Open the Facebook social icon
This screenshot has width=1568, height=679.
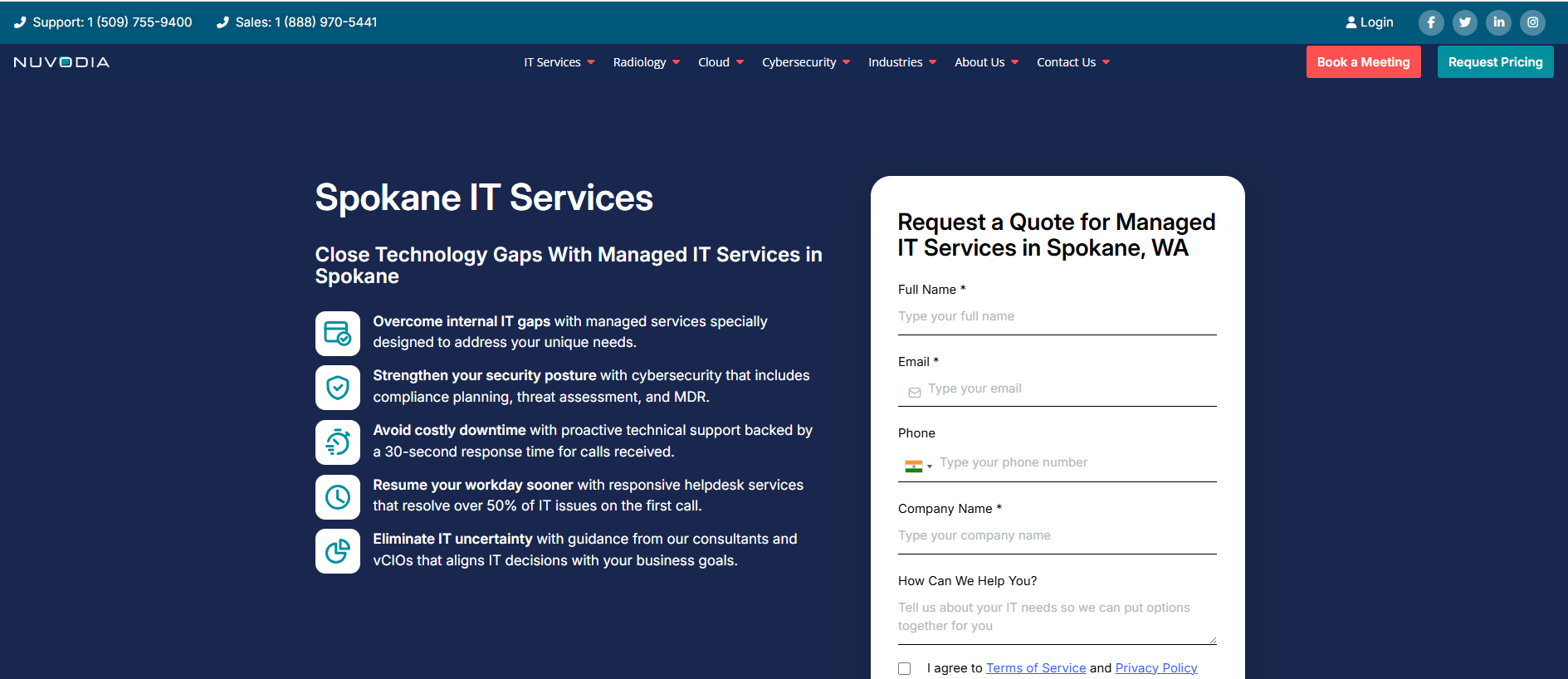[x=1431, y=22]
